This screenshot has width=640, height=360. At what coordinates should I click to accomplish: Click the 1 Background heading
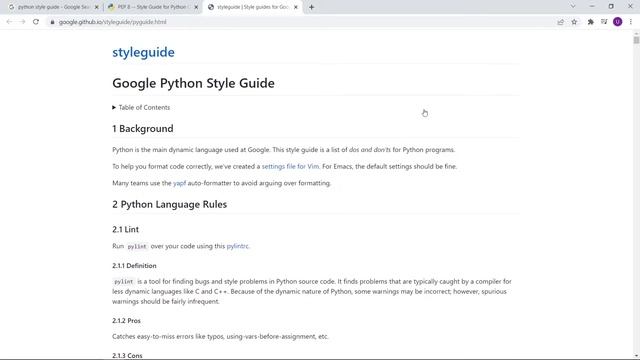point(143,129)
